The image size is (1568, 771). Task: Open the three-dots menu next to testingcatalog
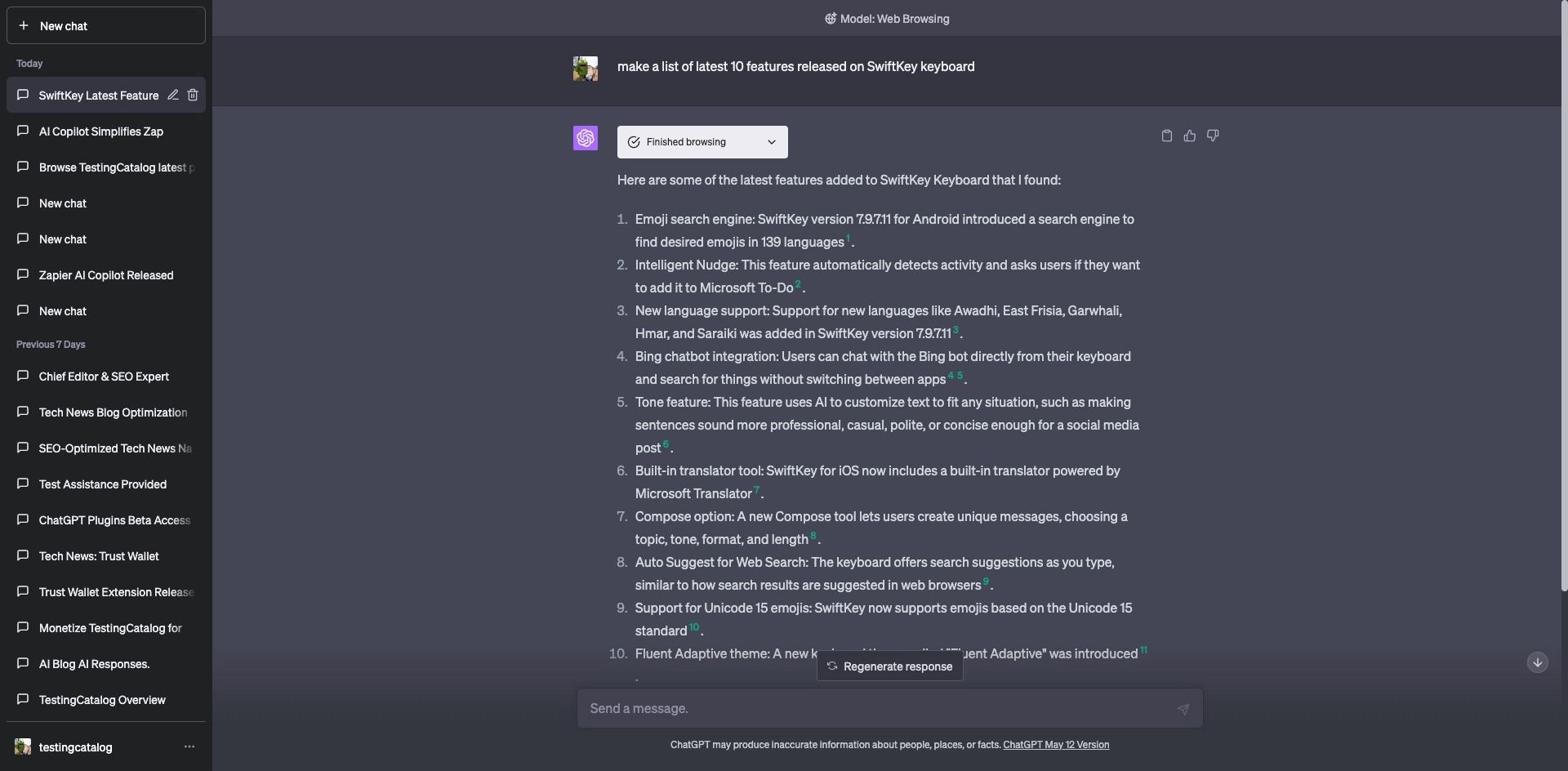pos(189,746)
